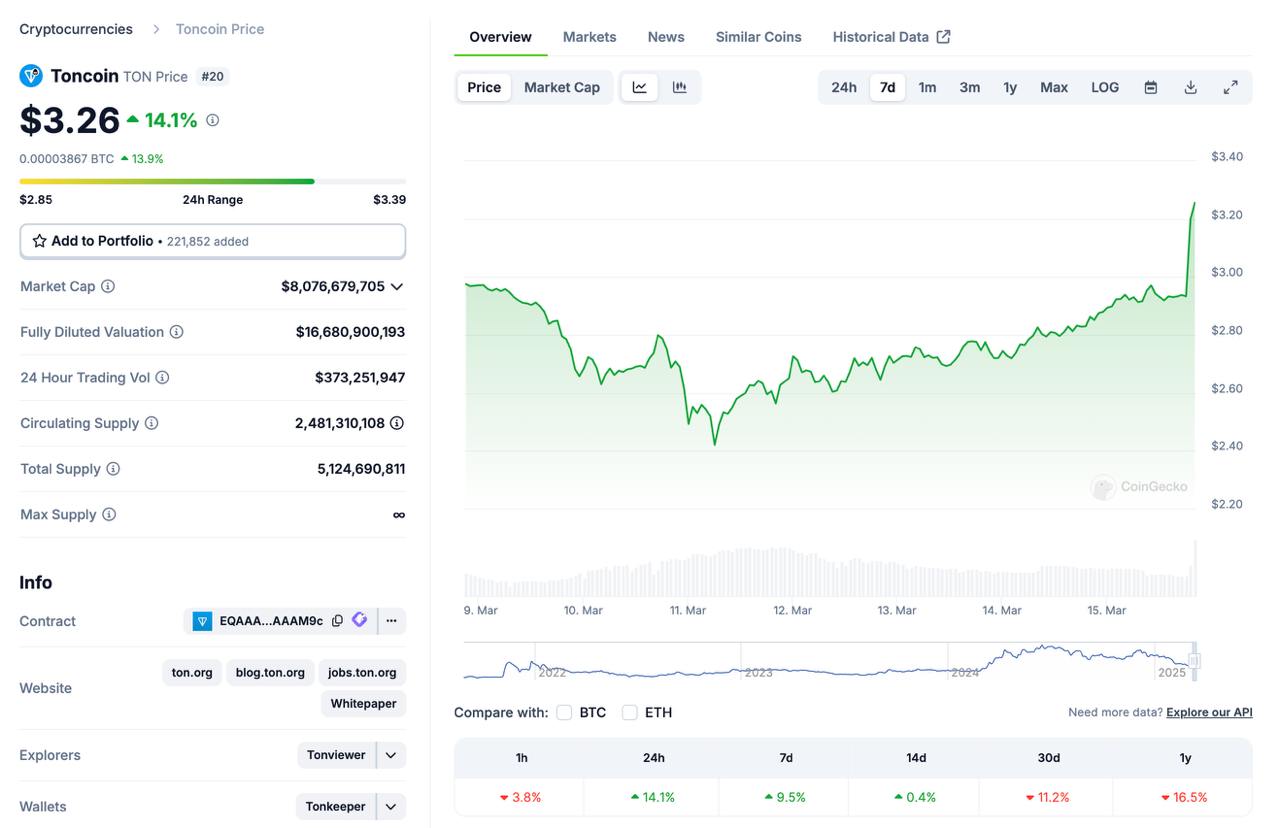Switch to Markets tab
The width and height of the screenshot is (1280, 828).
(x=589, y=37)
